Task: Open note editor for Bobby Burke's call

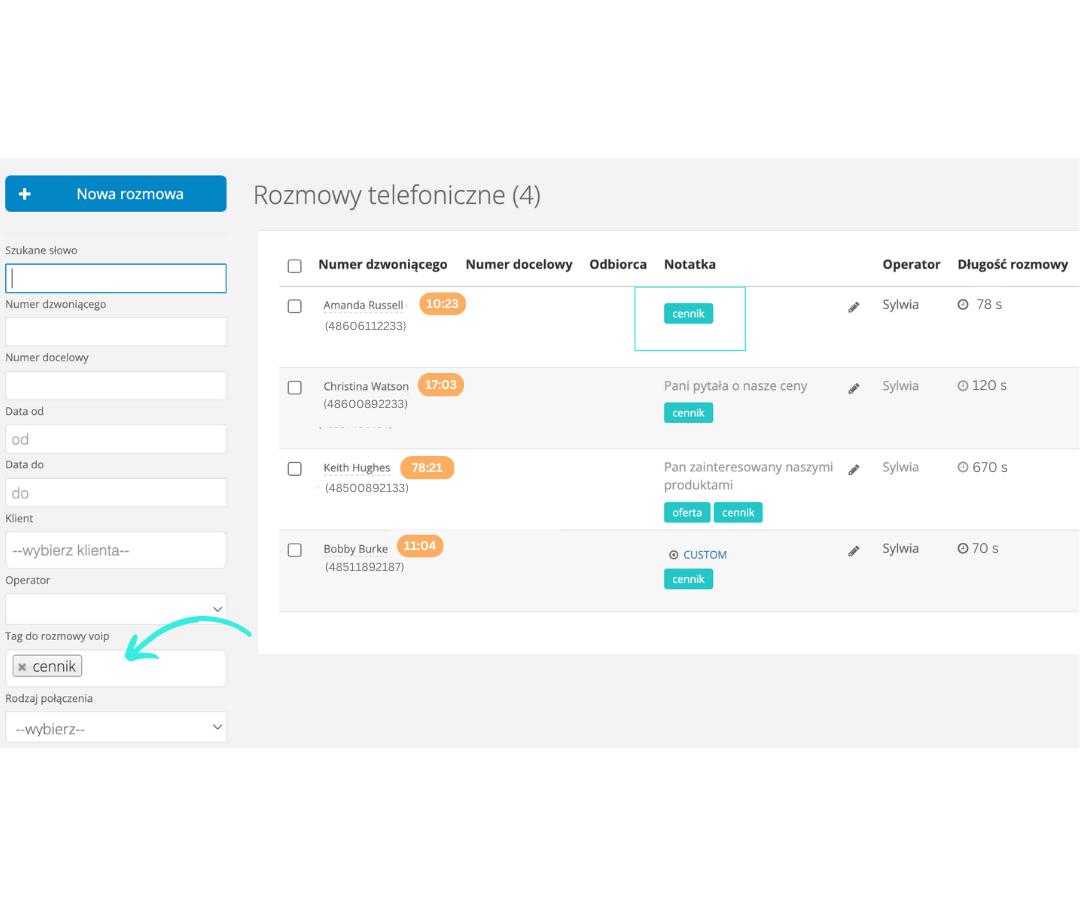Action: point(853,550)
